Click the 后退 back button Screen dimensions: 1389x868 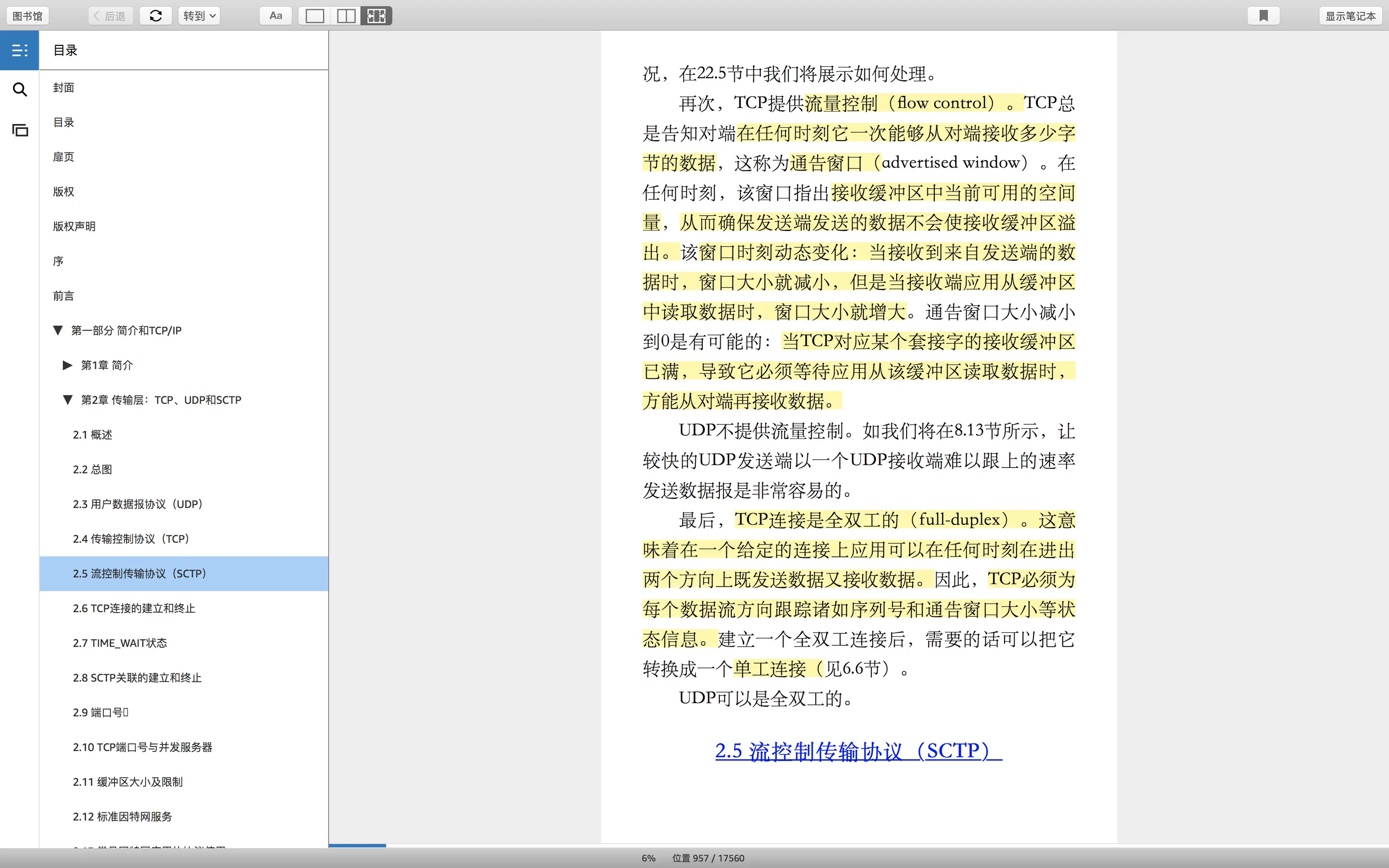pyautogui.click(x=110, y=16)
